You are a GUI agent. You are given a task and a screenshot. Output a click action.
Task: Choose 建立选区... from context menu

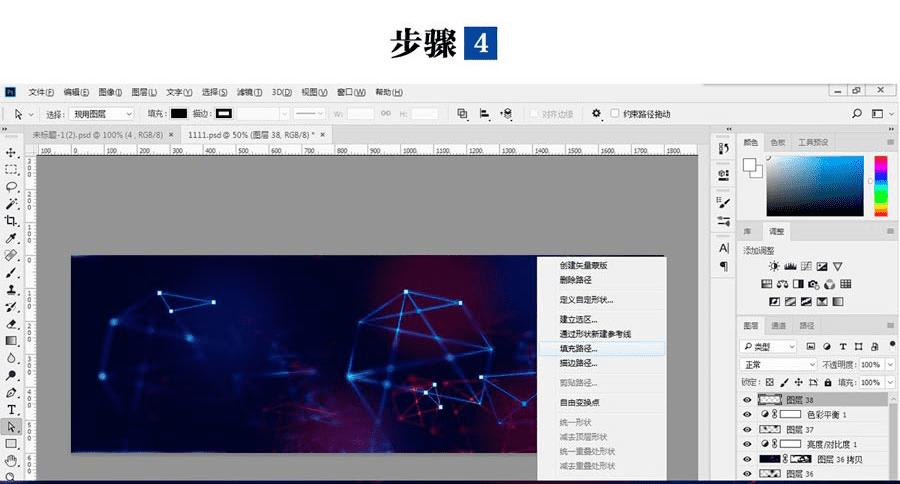coord(579,319)
